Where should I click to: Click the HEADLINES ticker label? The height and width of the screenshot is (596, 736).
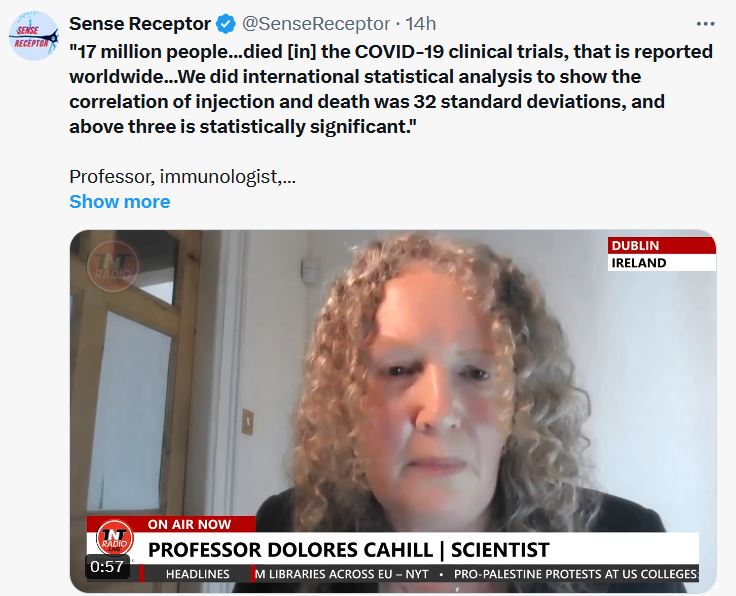198,574
